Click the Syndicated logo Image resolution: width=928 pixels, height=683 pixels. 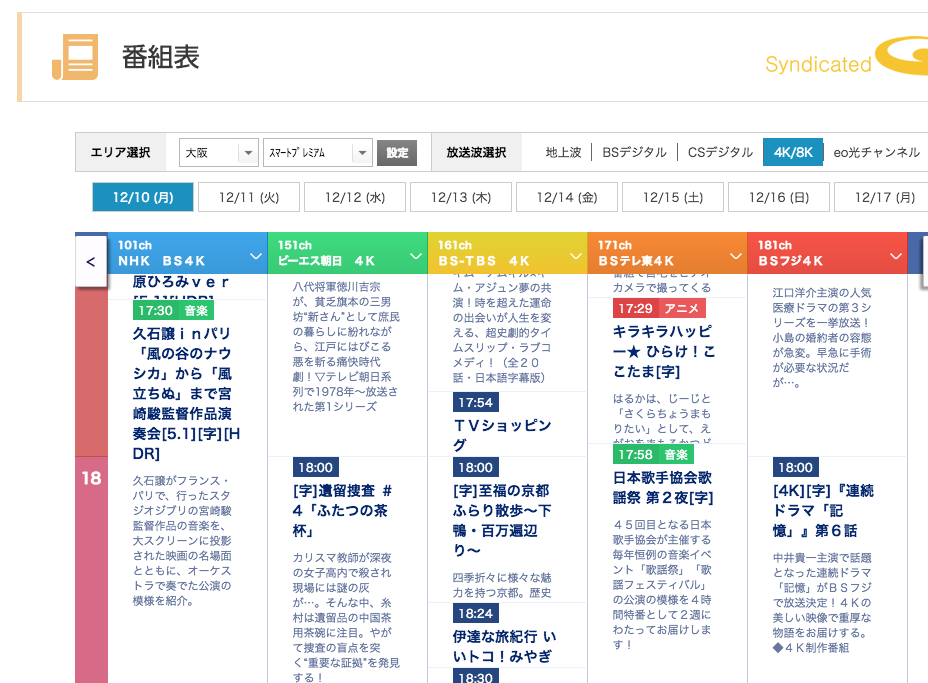[x=846, y=58]
